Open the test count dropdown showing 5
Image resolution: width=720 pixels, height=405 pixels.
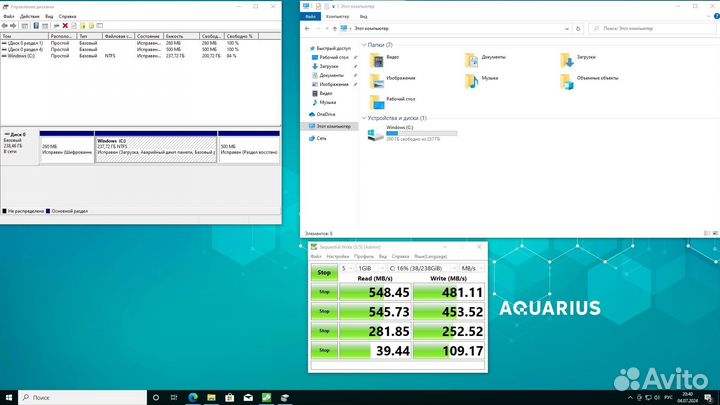coord(347,268)
